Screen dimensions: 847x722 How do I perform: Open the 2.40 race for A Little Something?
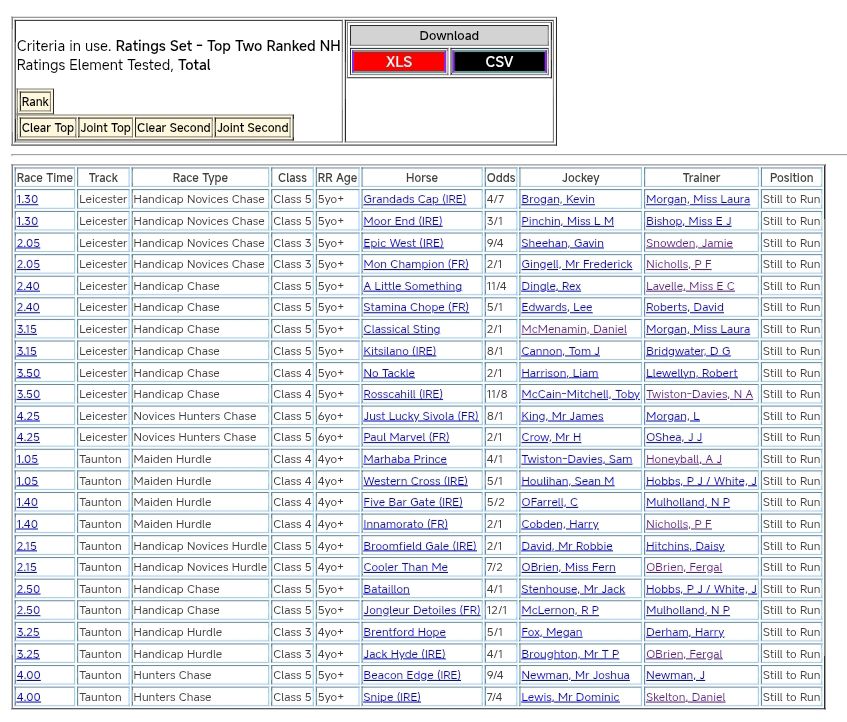[28, 286]
